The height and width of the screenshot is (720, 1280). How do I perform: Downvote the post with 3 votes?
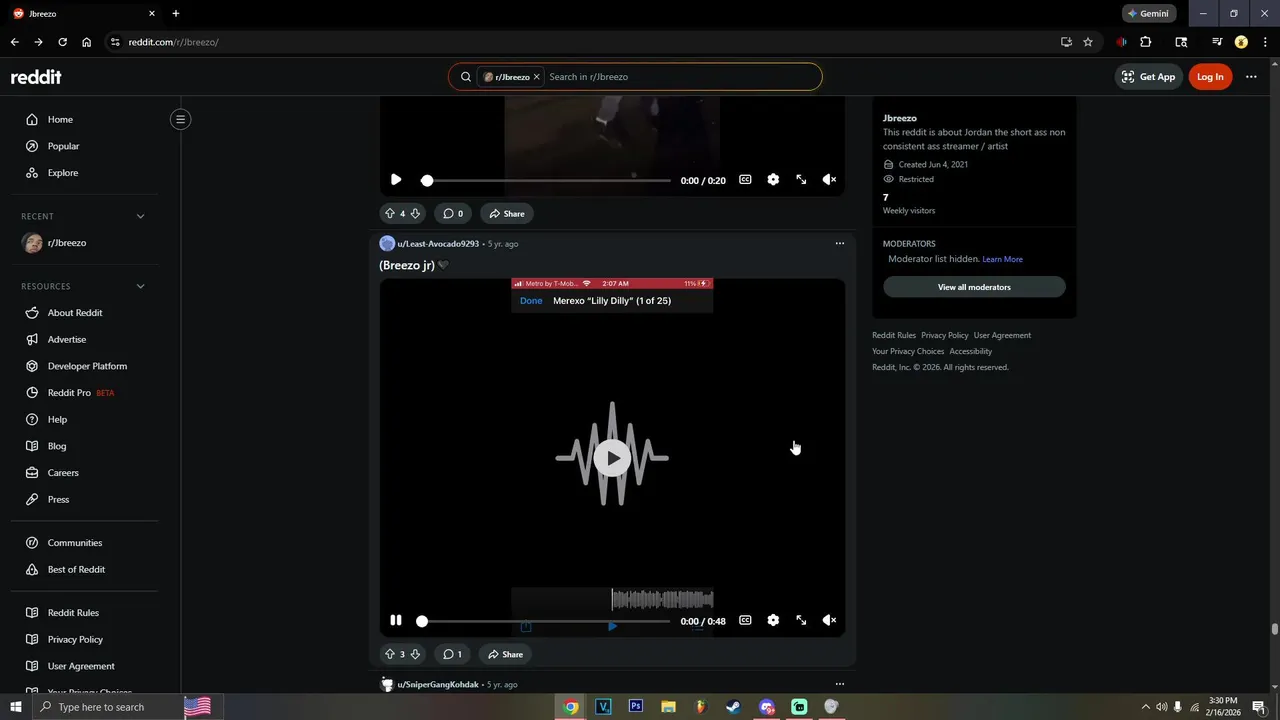pyautogui.click(x=415, y=654)
